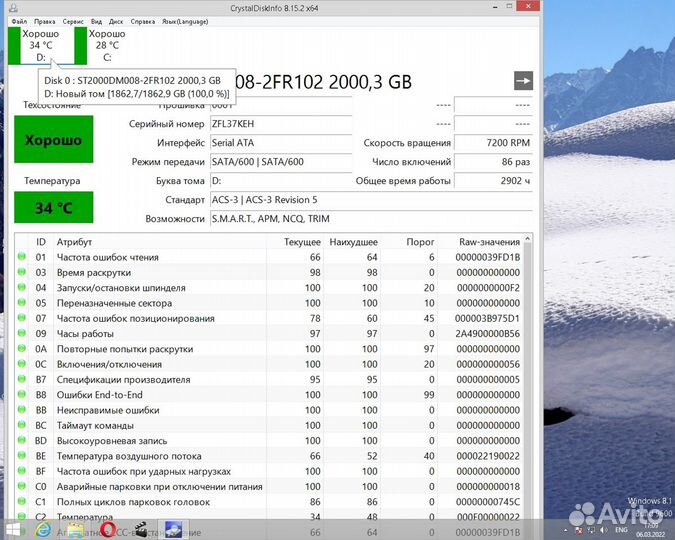Viewport: 675px width, 540px height.
Task: Select raw value 0000000745C
Action: point(488,502)
